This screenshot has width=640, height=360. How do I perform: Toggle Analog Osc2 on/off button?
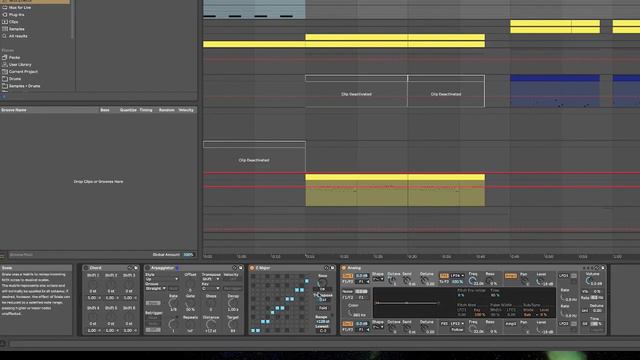pyautogui.click(x=347, y=324)
